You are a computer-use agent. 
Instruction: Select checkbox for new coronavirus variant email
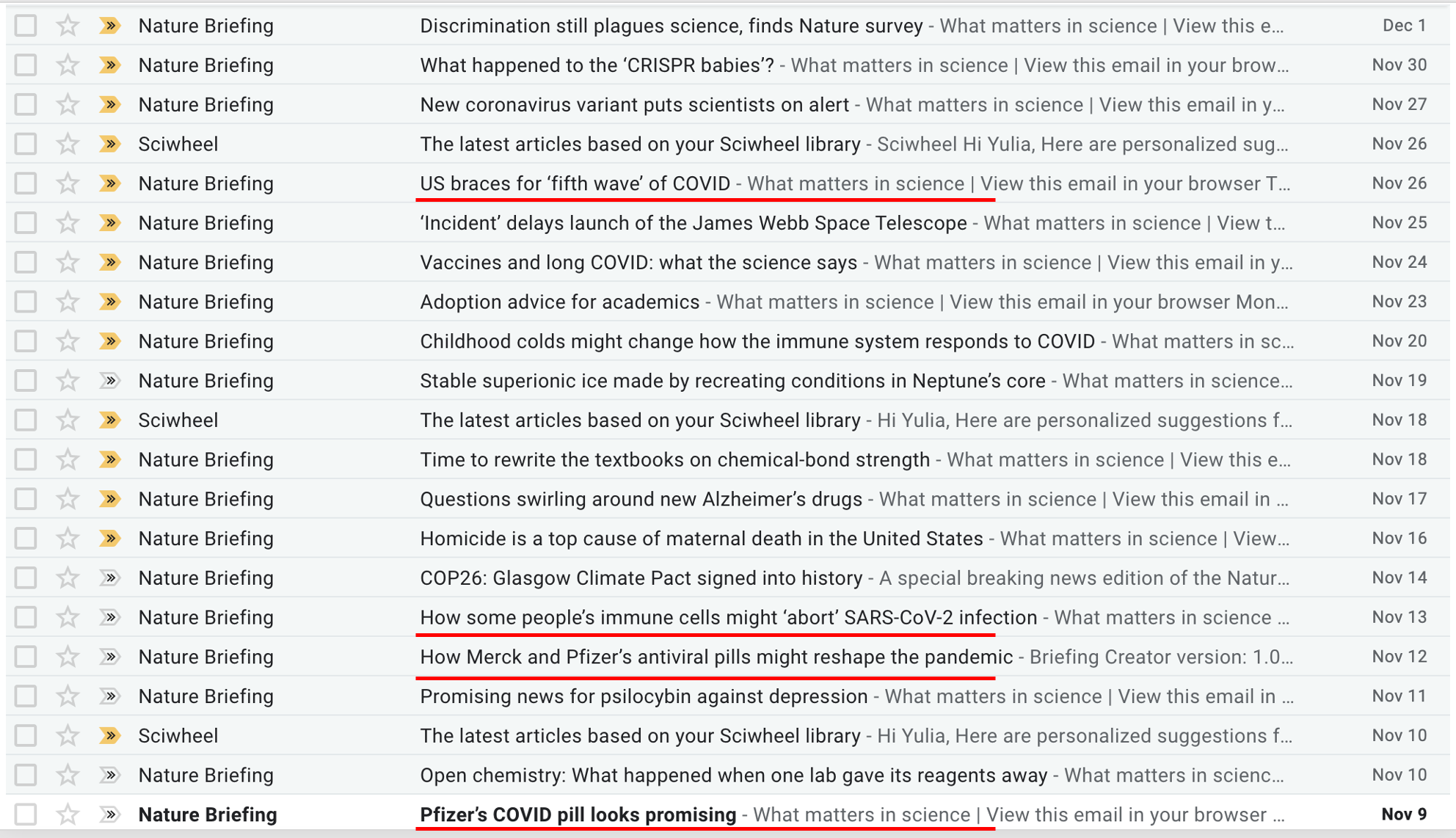coord(26,105)
